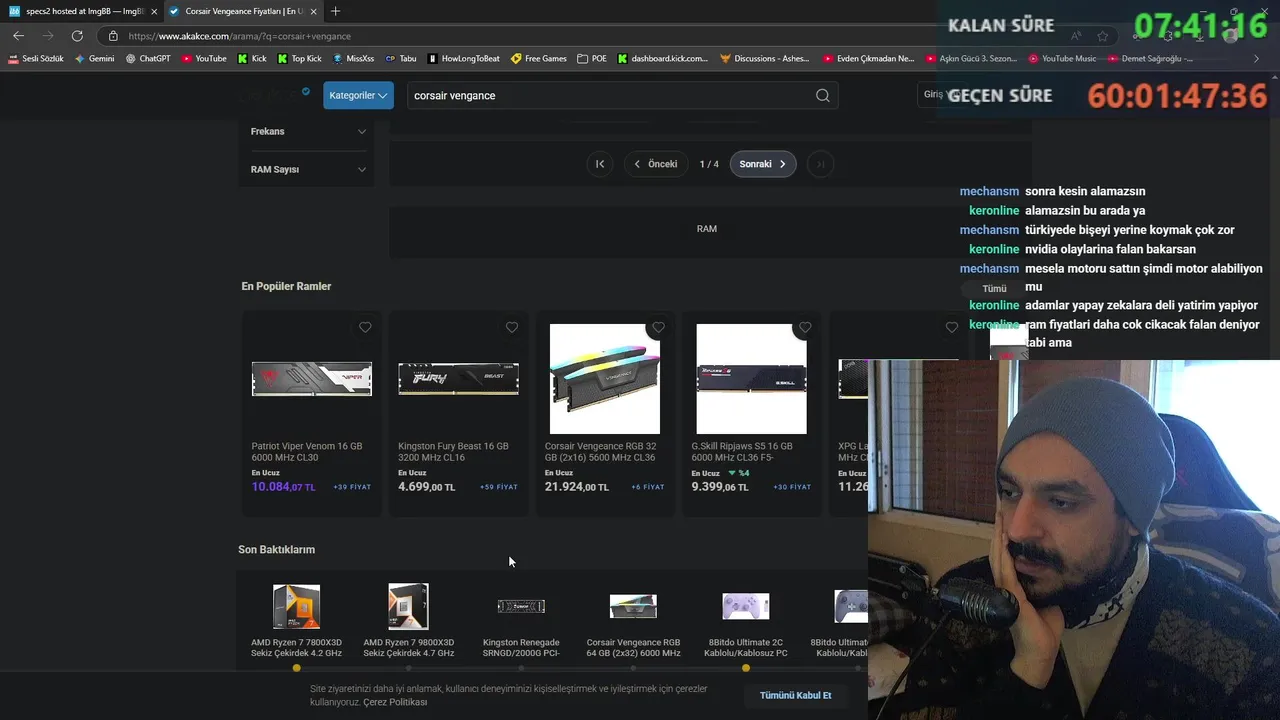Reload the page with the refresh icon
This screenshot has width=1280, height=720.
tap(77, 35)
